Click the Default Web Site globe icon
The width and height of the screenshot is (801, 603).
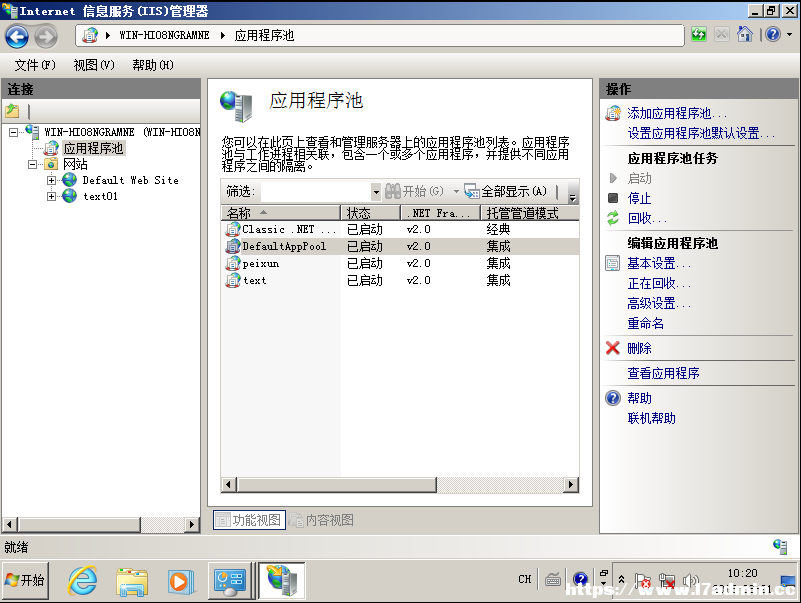69,180
